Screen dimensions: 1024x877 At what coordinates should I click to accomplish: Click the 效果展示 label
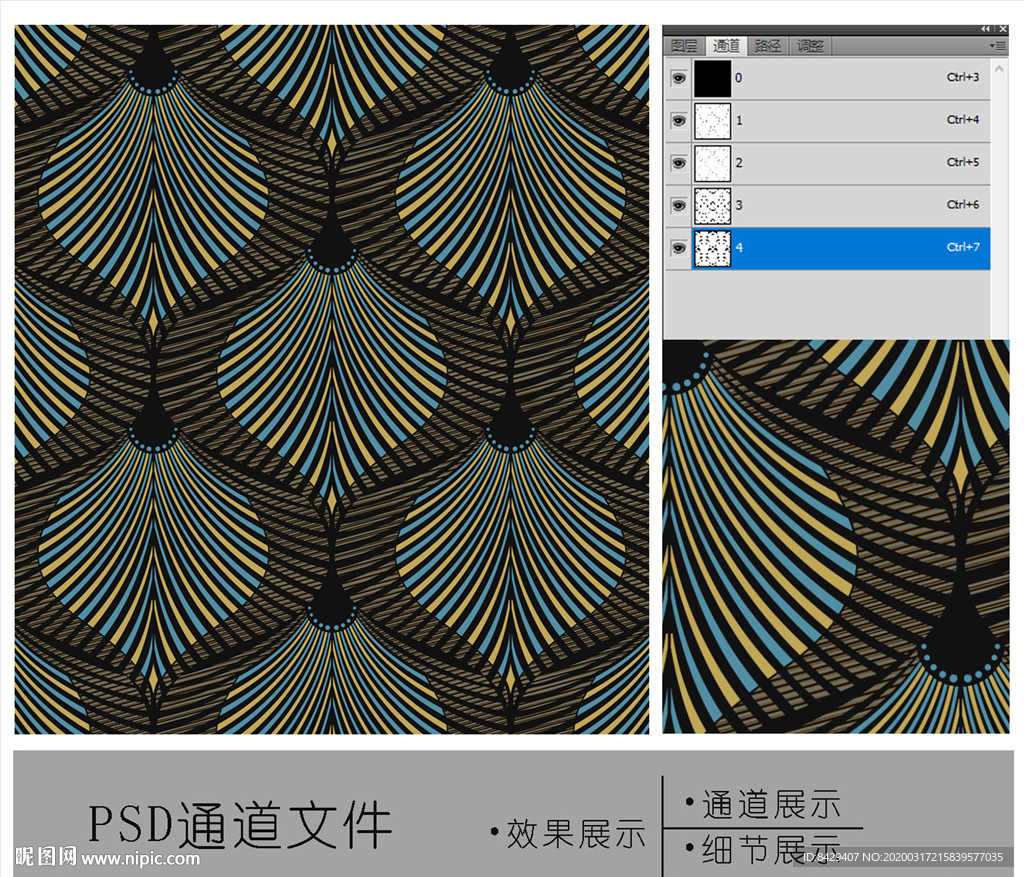[576, 834]
